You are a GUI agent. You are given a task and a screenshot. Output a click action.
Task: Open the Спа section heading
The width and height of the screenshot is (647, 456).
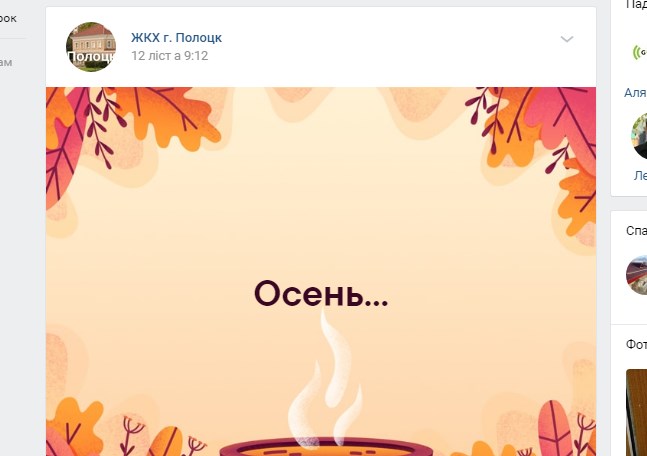636,231
